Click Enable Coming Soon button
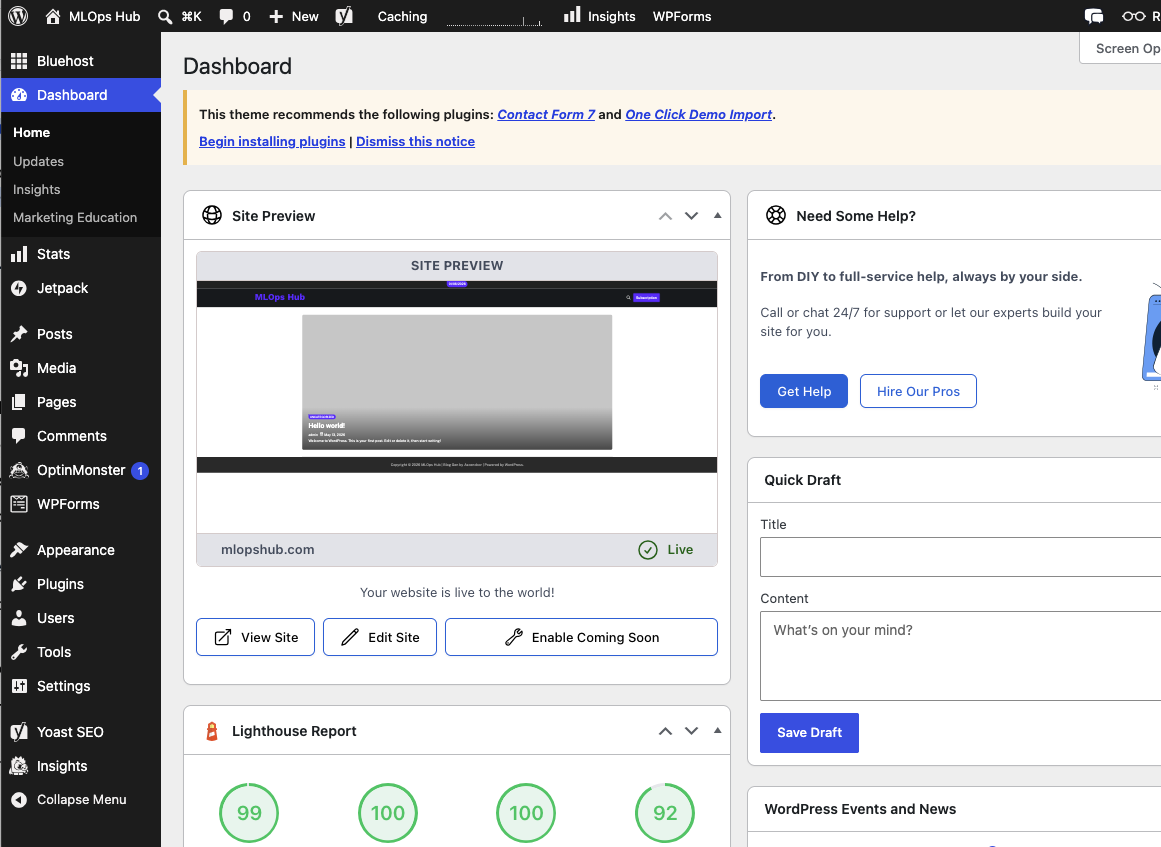 click(581, 637)
